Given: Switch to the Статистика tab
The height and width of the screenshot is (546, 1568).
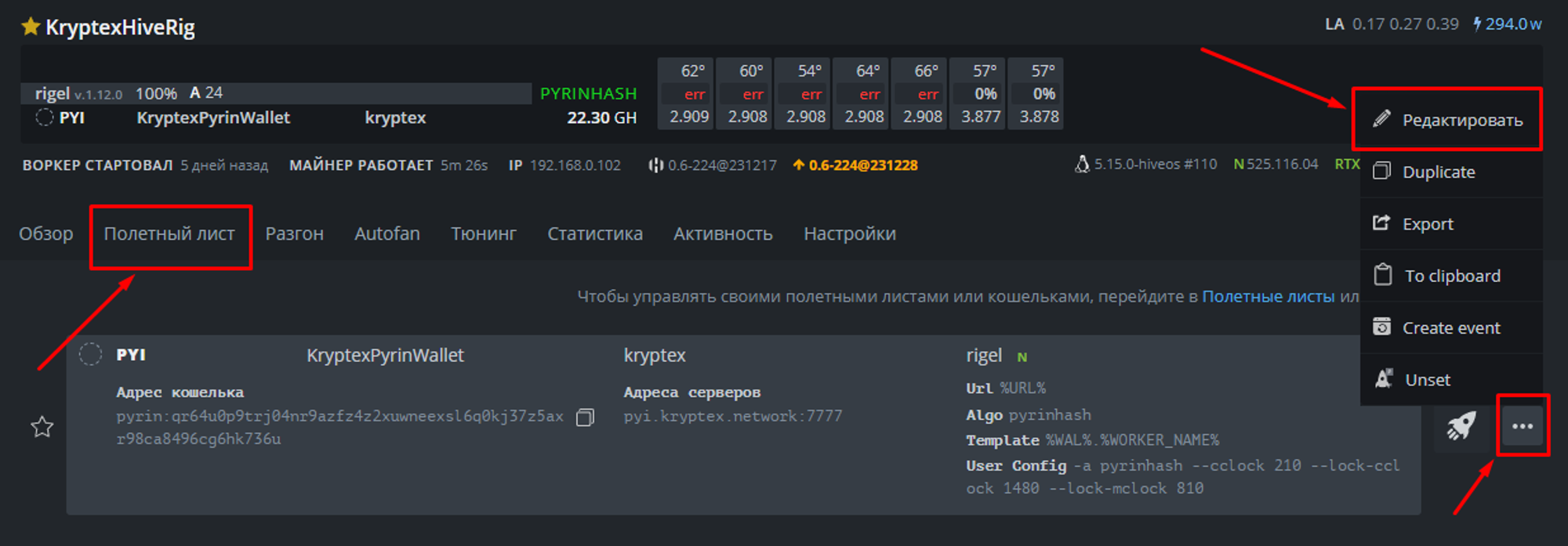Looking at the screenshot, I should (595, 233).
